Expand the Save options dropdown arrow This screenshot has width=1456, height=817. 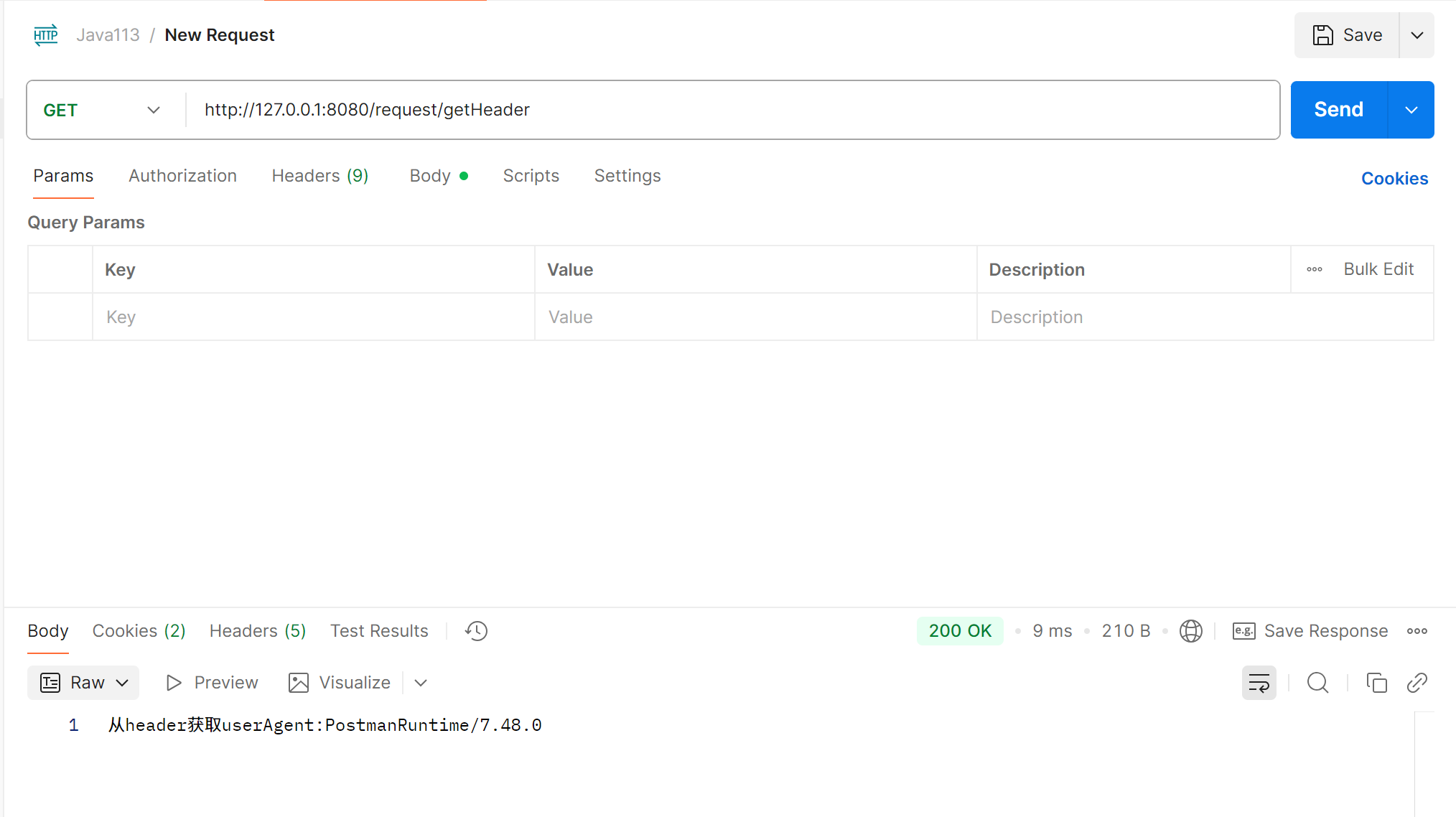[1417, 35]
